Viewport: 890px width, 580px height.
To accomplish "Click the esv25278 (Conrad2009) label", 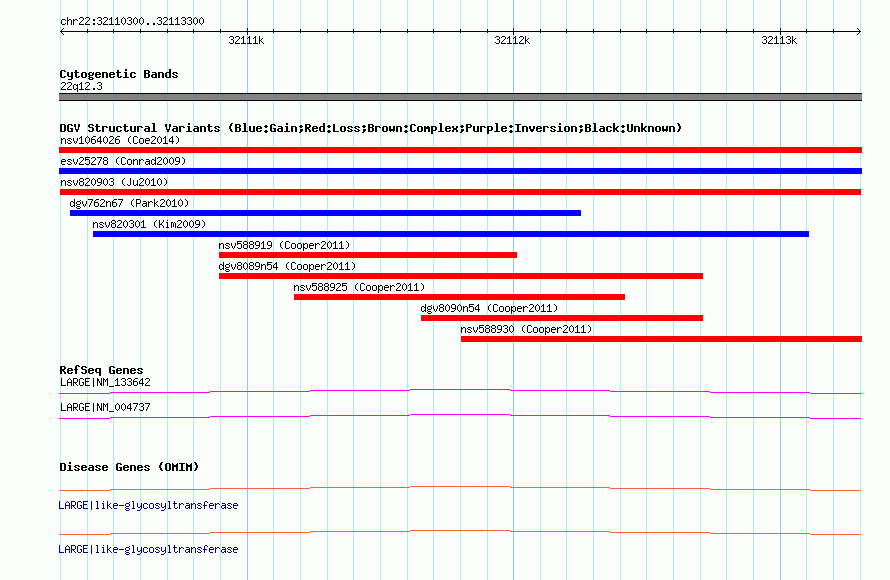I will pyautogui.click(x=123, y=161).
